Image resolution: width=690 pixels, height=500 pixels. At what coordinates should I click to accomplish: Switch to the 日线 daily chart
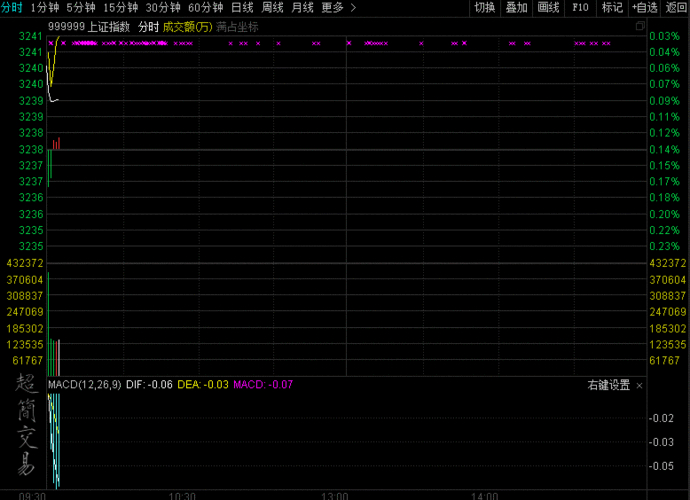242,8
